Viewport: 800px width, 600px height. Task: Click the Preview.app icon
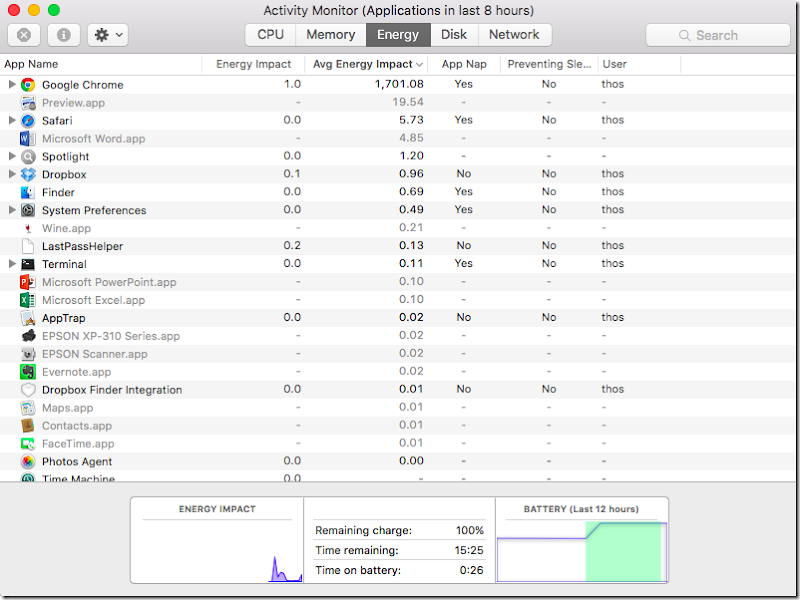[x=28, y=103]
